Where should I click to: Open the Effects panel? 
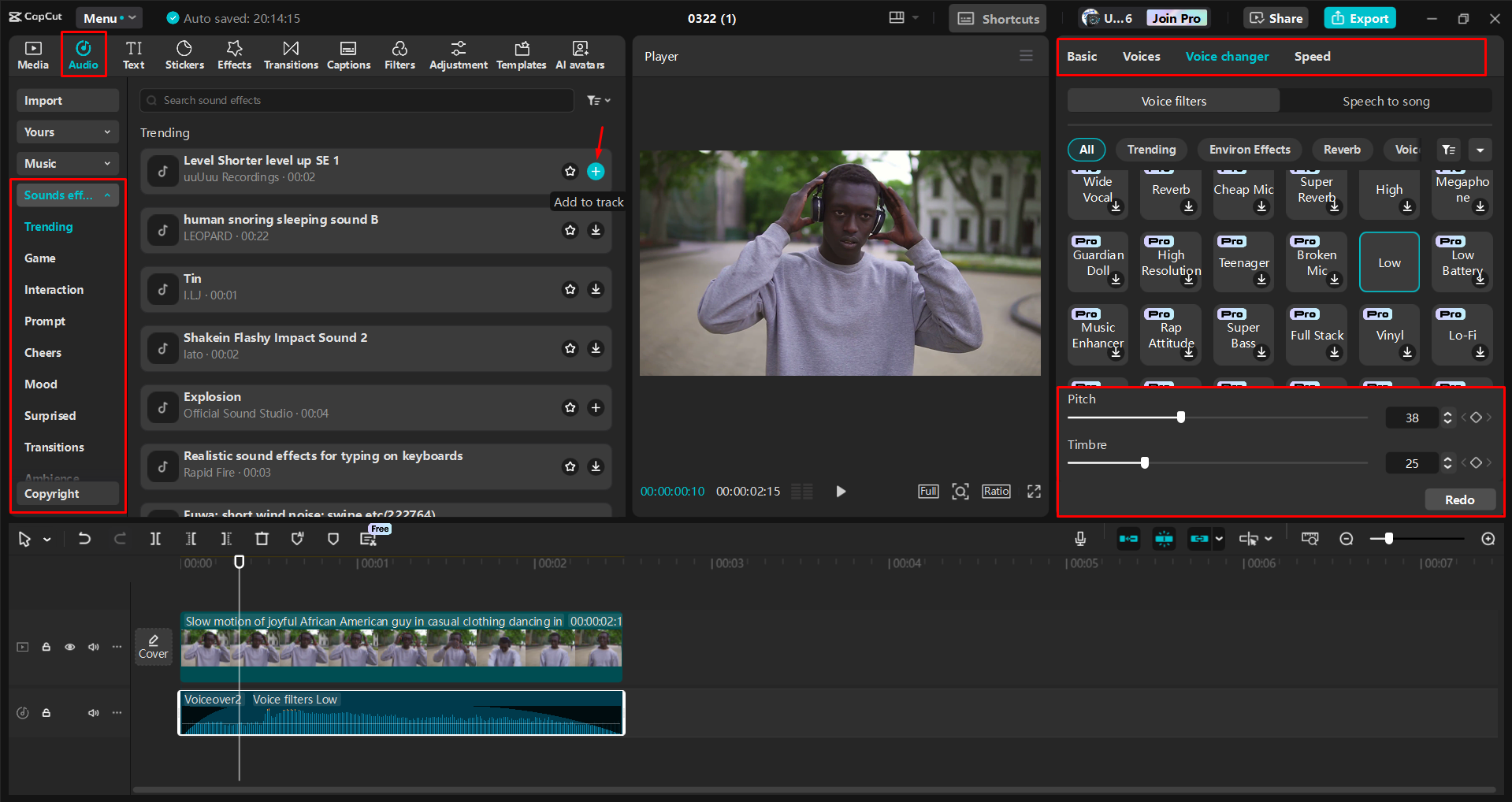(x=234, y=54)
